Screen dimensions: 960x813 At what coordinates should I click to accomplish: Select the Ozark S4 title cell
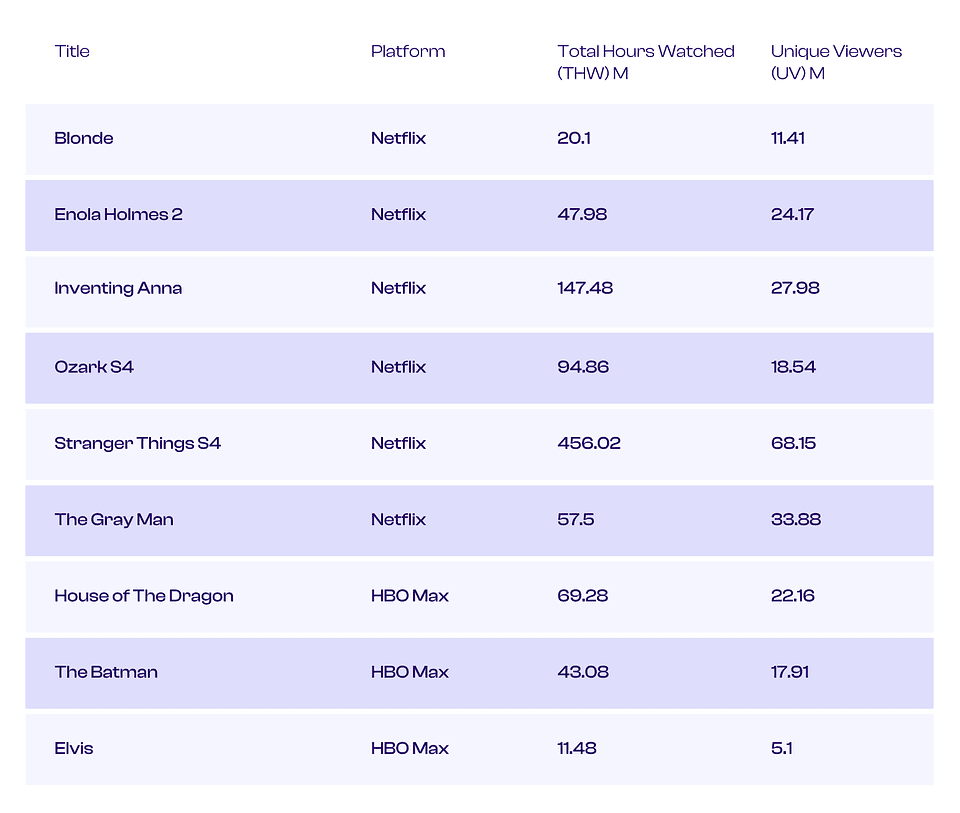coord(94,367)
